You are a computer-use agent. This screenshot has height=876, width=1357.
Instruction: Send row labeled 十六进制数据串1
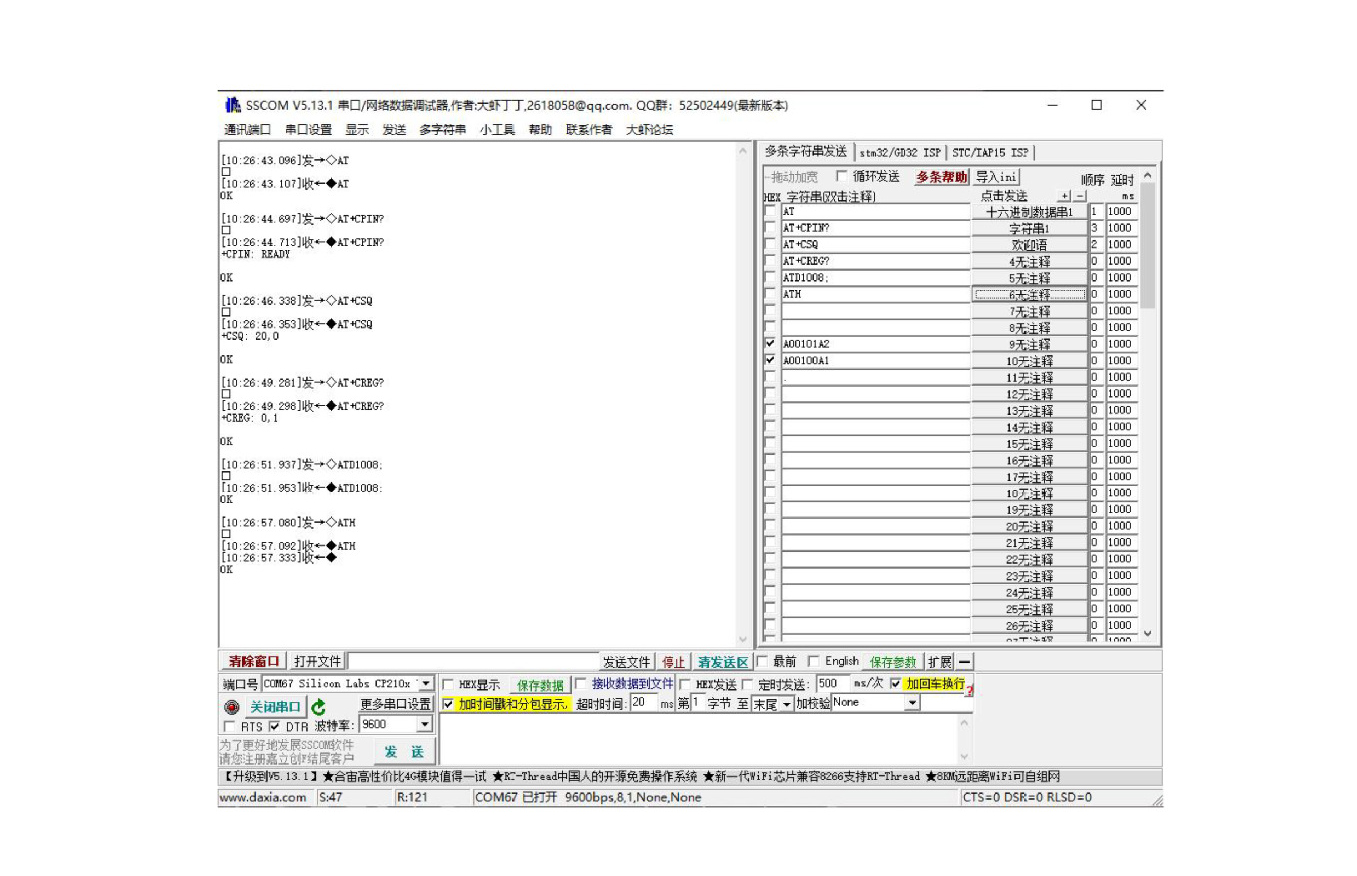tap(1029, 212)
